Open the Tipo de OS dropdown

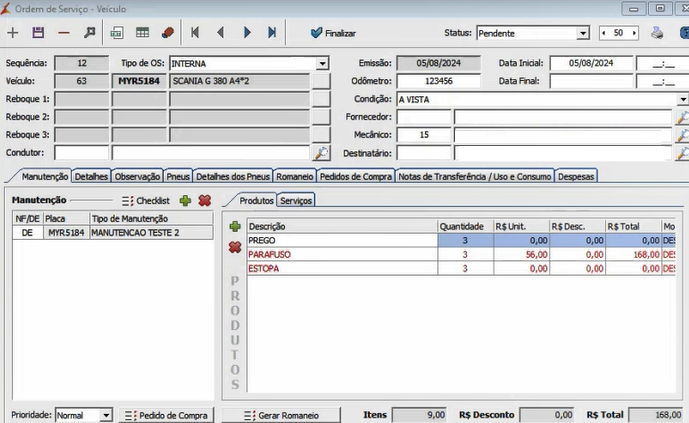[322, 64]
